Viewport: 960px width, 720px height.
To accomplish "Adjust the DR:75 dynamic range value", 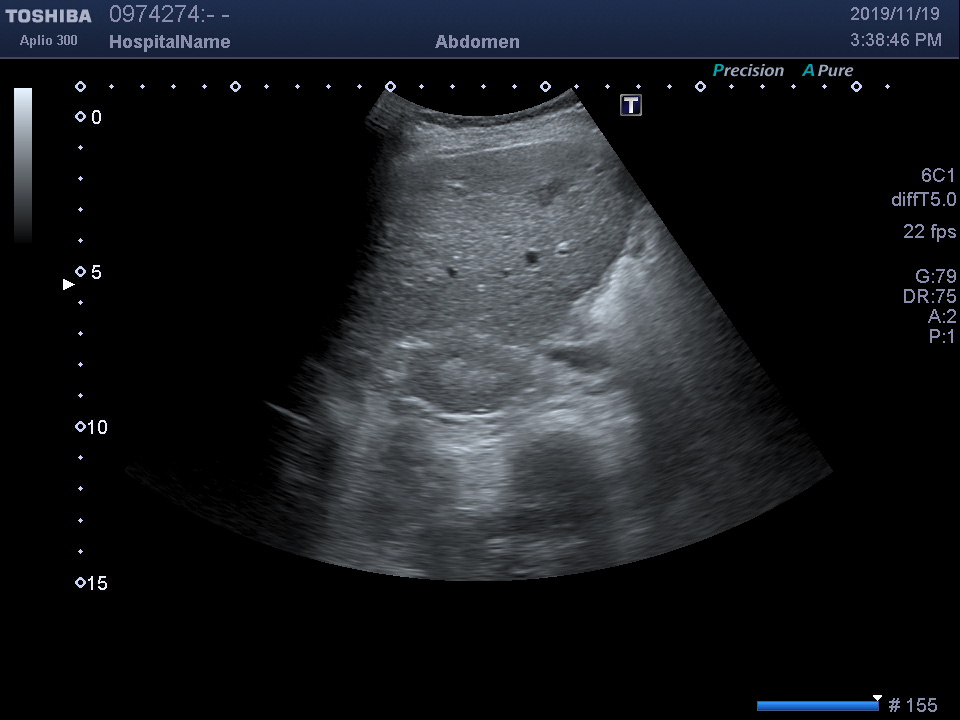I will pos(929,297).
